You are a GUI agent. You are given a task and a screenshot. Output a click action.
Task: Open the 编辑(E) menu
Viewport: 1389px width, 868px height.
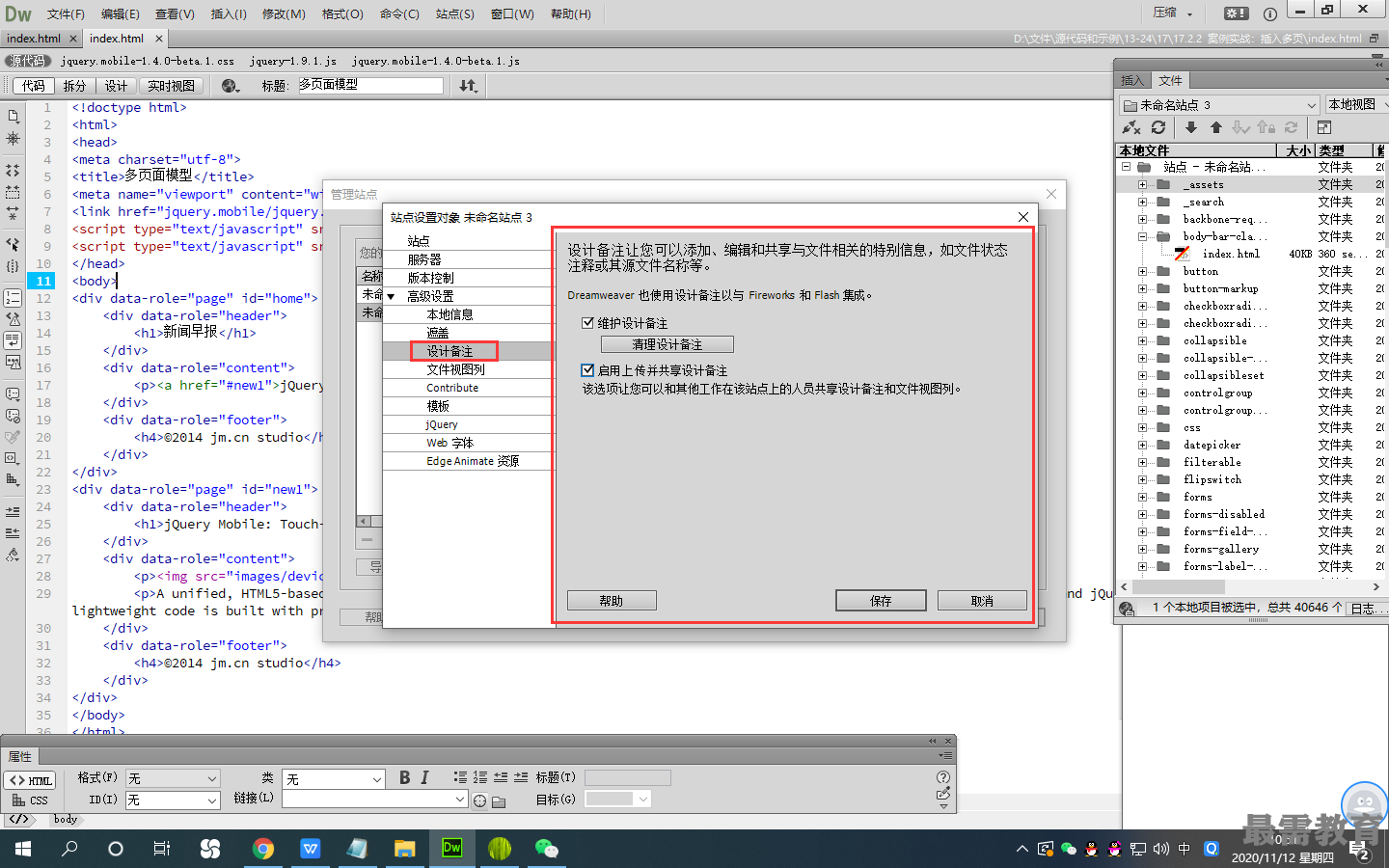[x=121, y=14]
